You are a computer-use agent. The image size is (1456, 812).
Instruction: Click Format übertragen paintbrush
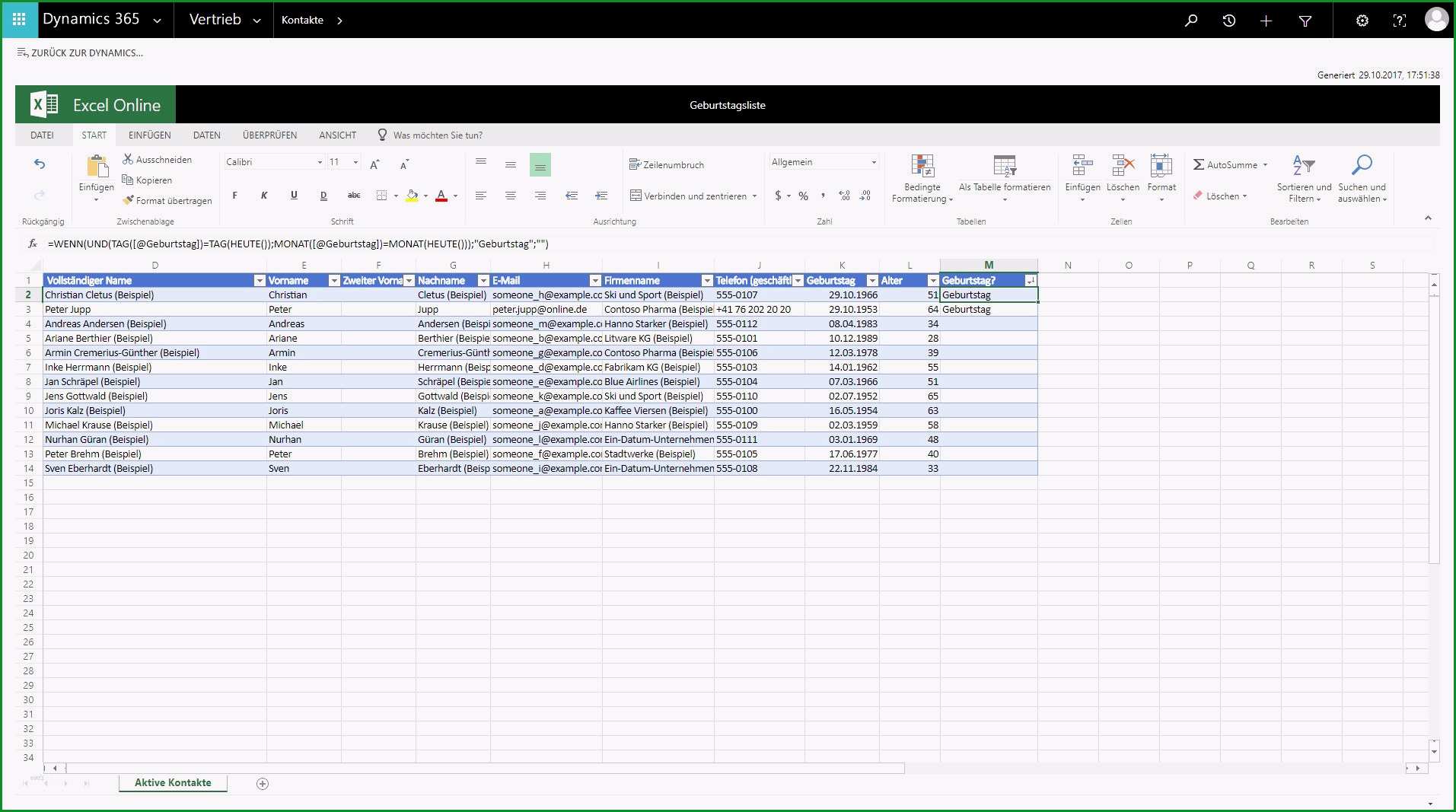pyautogui.click(x=167, y=201)
